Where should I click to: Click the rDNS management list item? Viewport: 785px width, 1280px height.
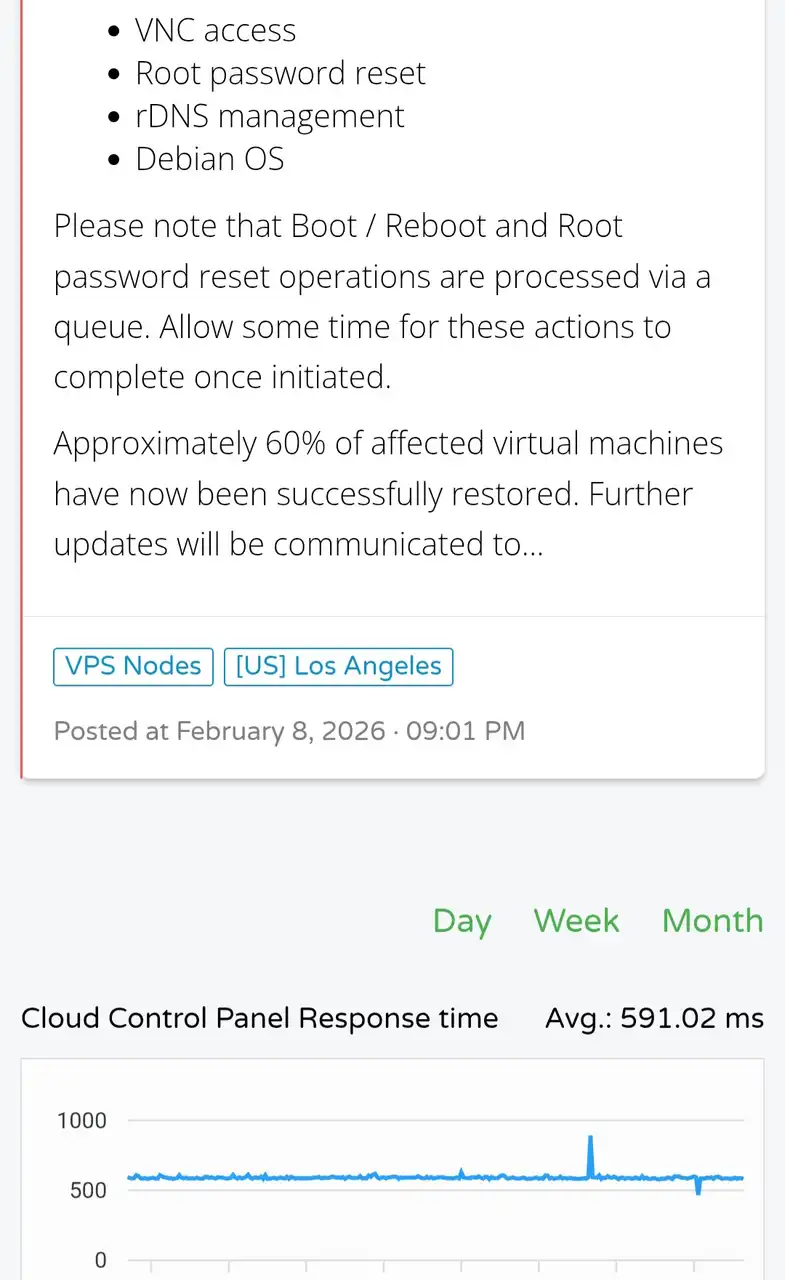[x=270, y=116]
